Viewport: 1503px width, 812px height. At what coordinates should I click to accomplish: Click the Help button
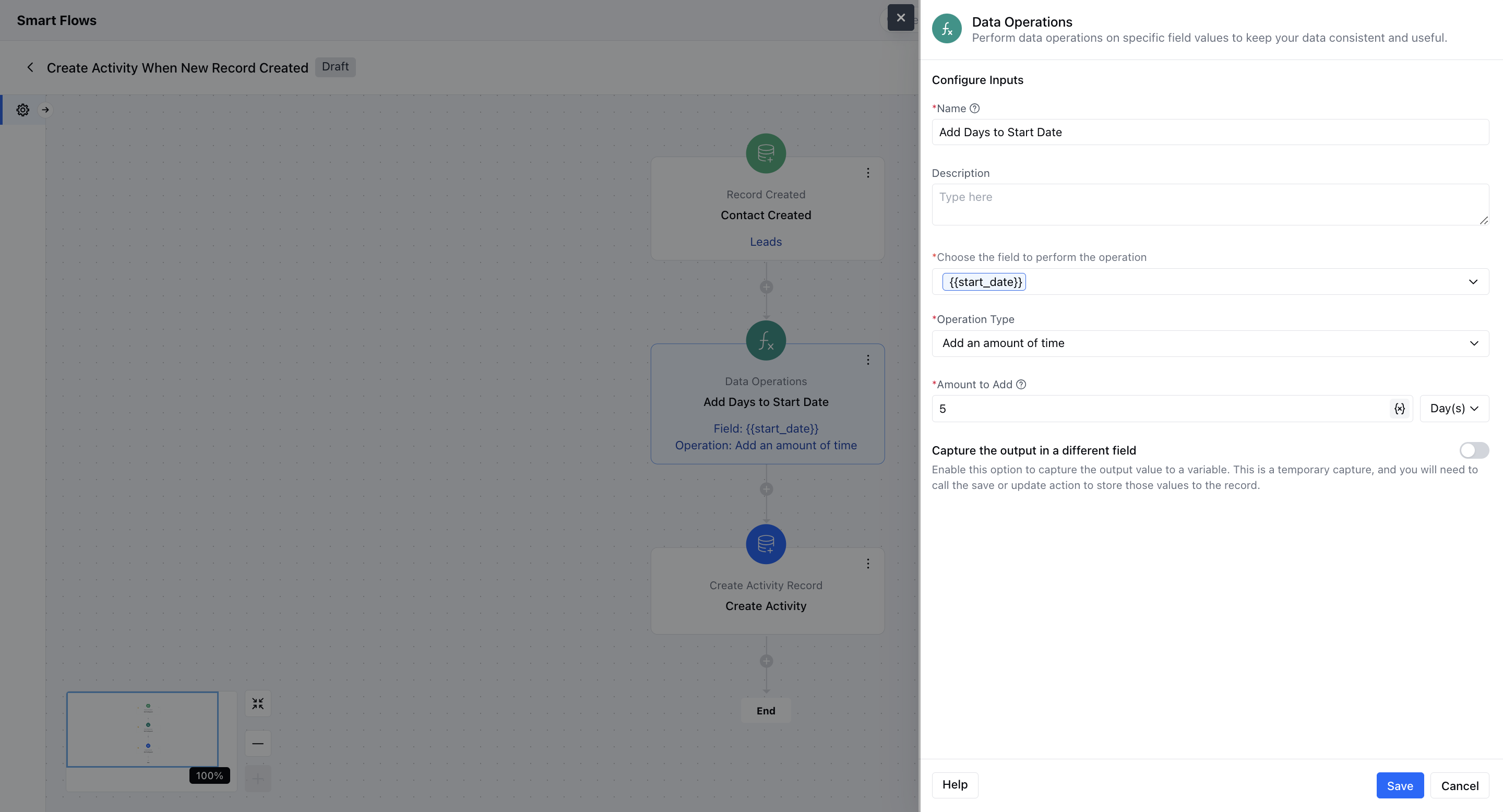click(955, 784)
